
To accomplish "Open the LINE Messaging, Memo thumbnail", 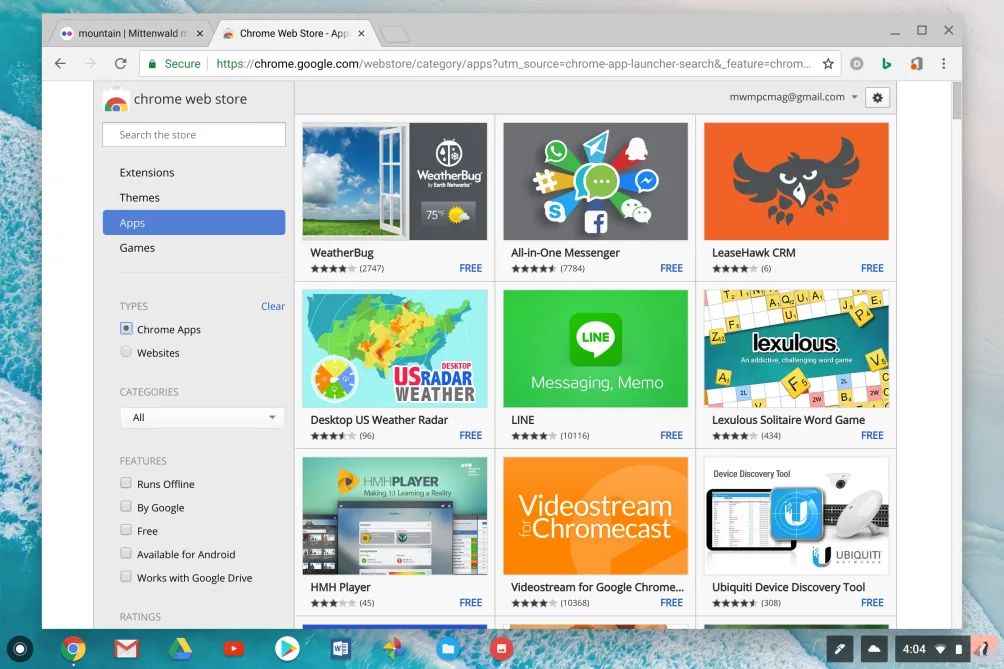I will tap(595, 348).
